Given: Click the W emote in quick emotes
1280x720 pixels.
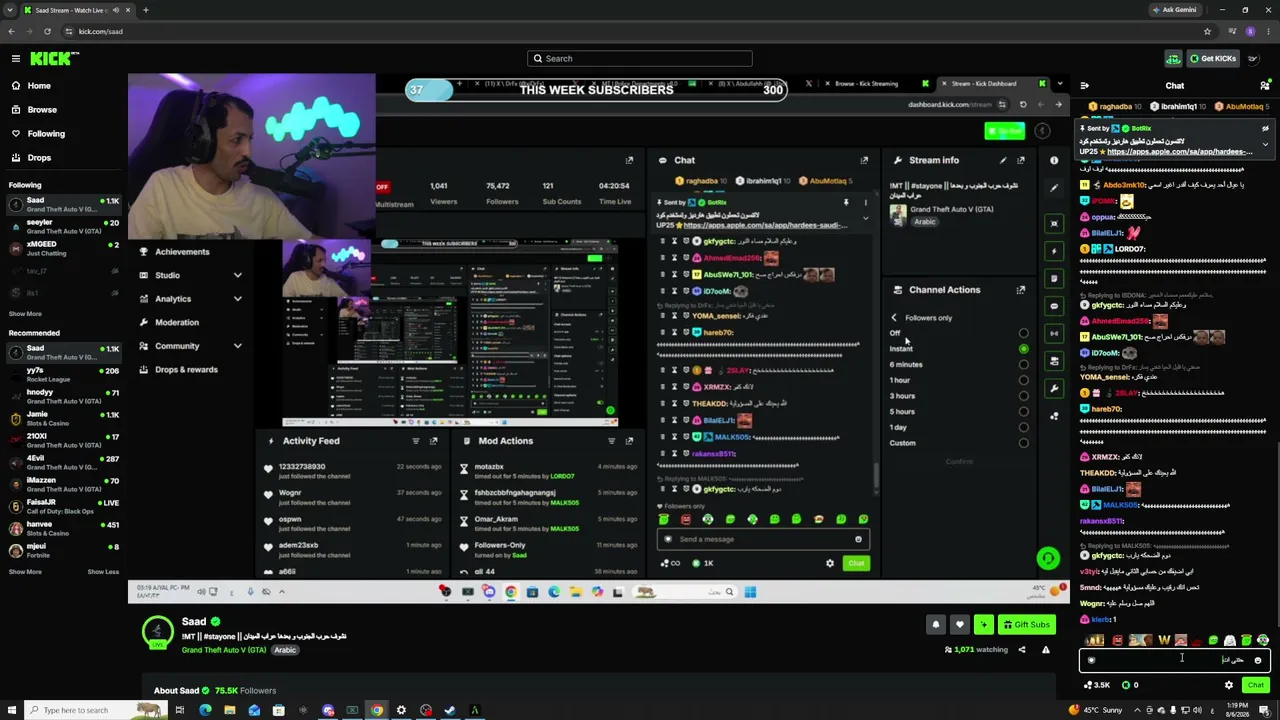Looking at the screenshot, I should click(x=1164, y=640).
